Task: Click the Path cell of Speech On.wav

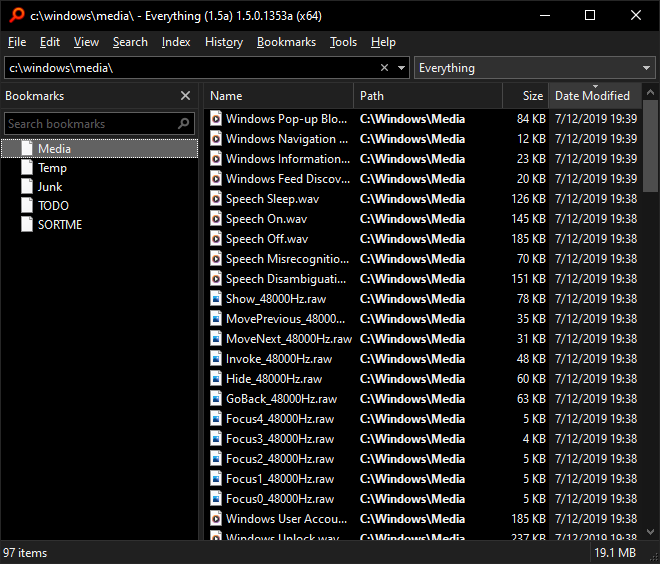Action: tap(412, 219)
